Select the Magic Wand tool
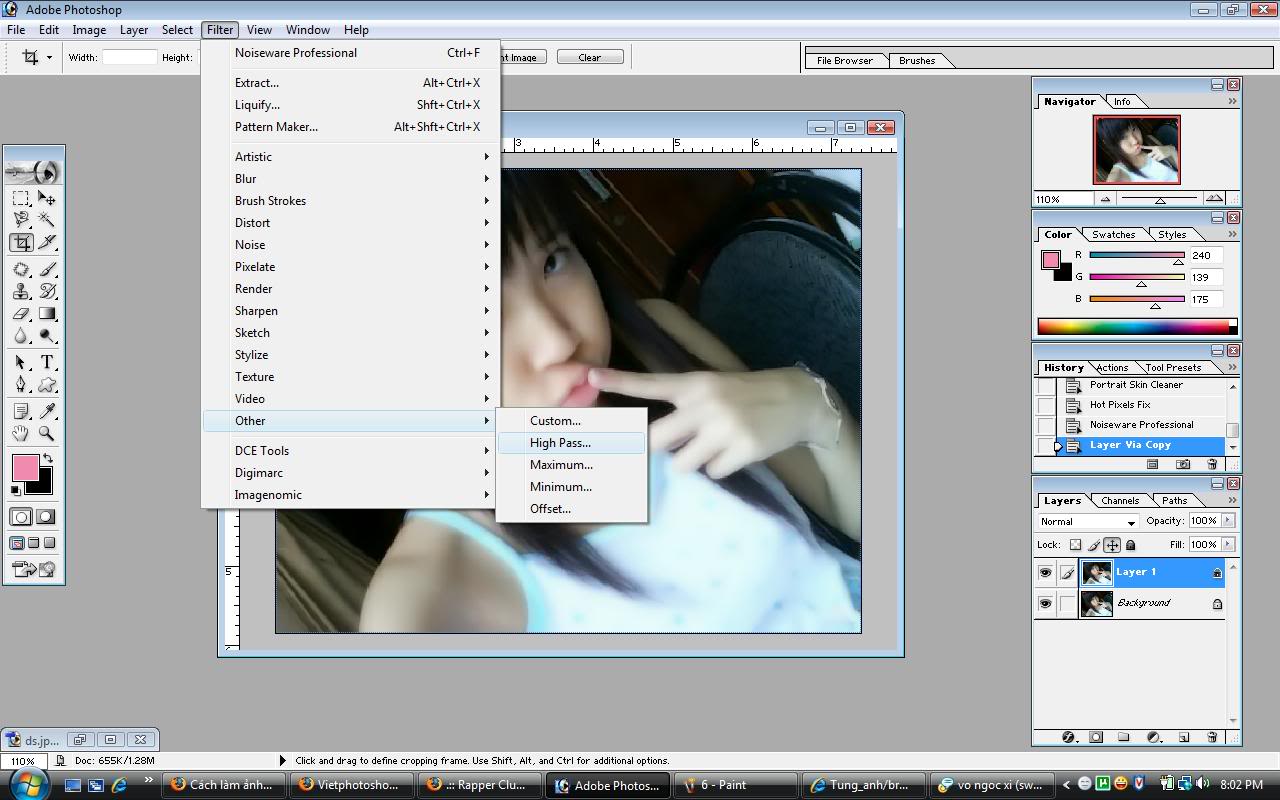 46,220
